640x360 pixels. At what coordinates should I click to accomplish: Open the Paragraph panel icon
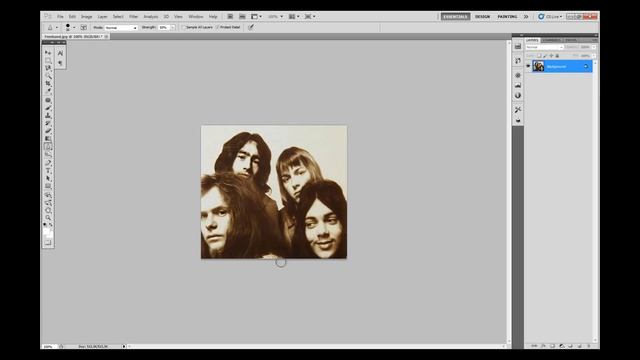coord(60,63)
